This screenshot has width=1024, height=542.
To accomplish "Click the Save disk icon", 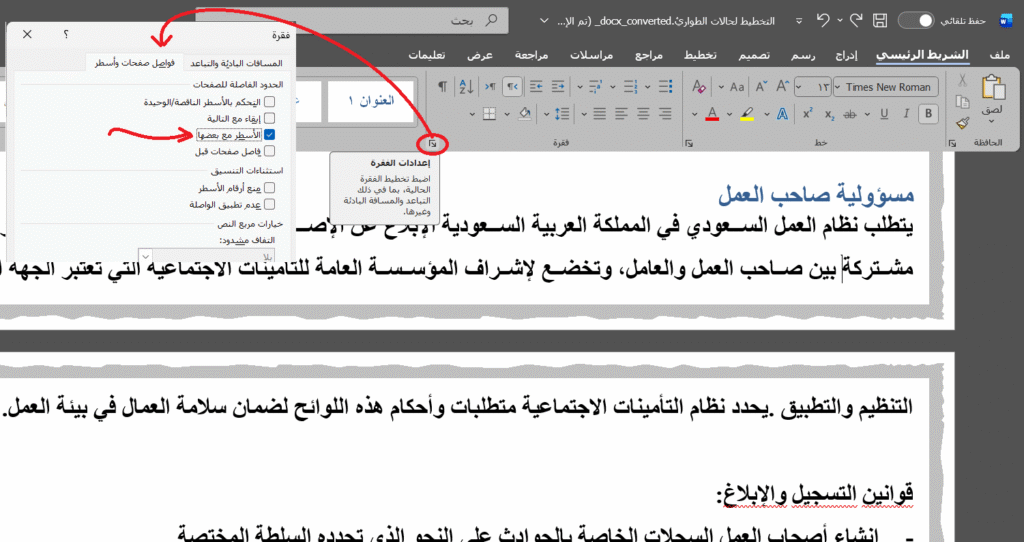I will pos(879,20).
